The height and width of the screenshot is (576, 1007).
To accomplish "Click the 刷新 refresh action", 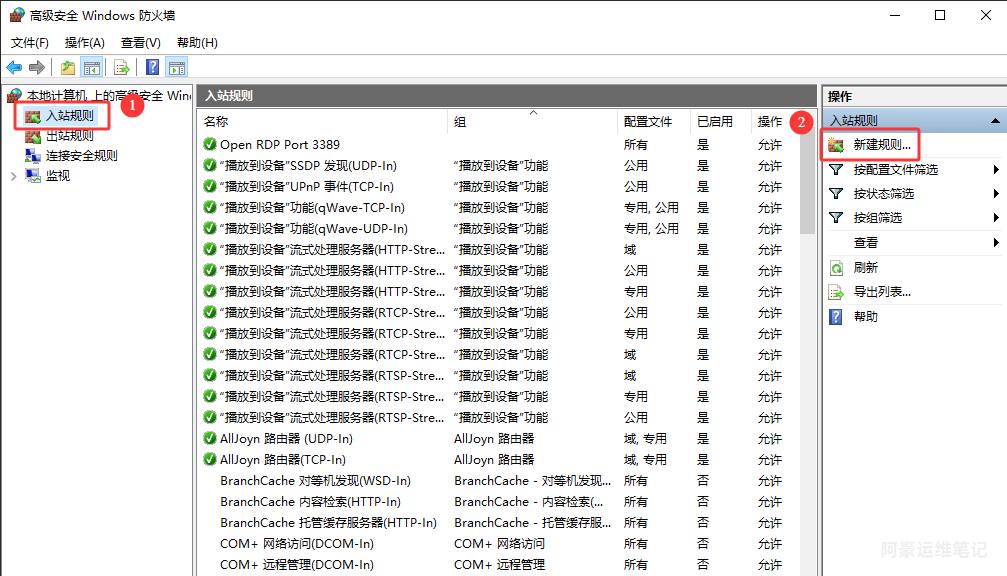I will tap(865, 268).
